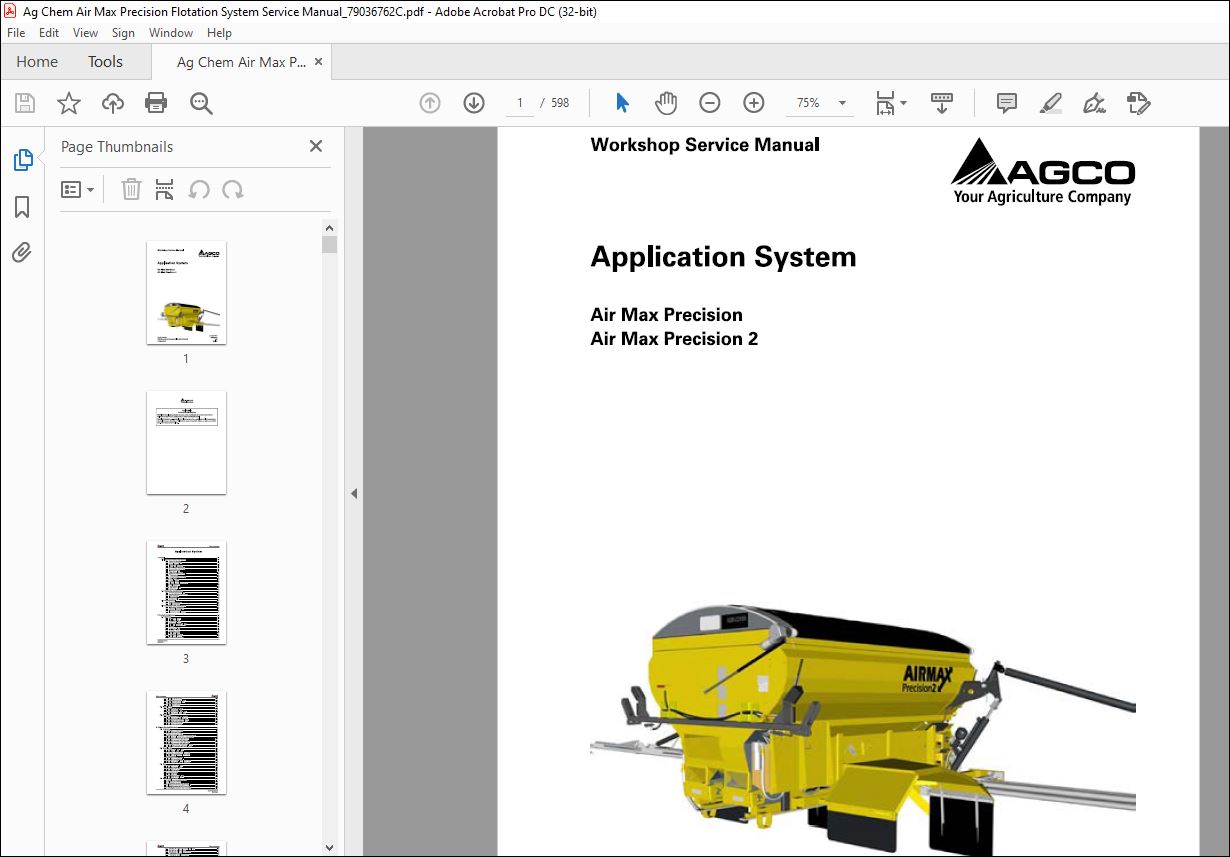The width and height of the screenshot is (1230, 857).
Task: Select the Ag Chem Air Max document tab
Action: [x=241, y=62]
